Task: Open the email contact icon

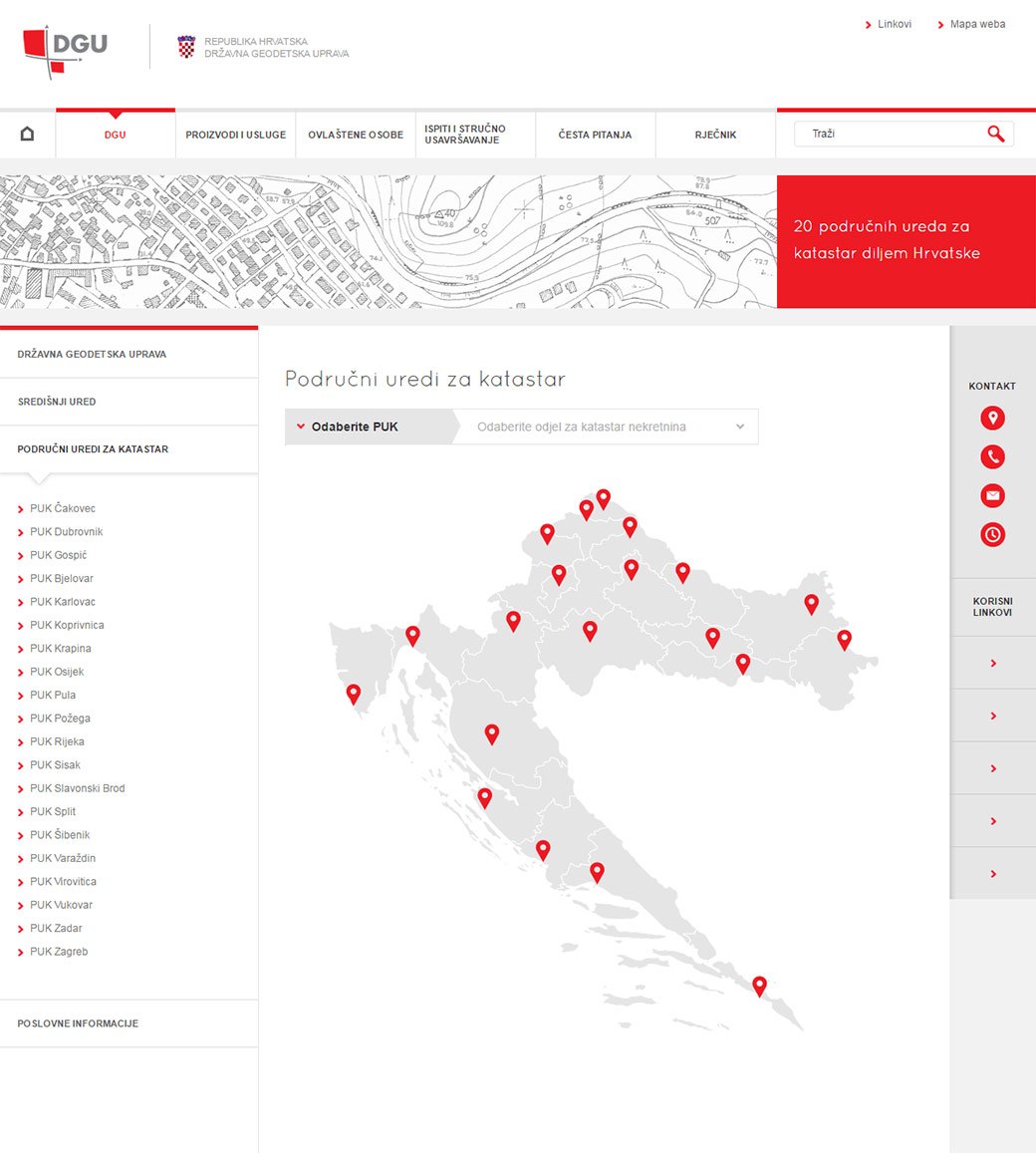Action: click(x=992, y=495)
